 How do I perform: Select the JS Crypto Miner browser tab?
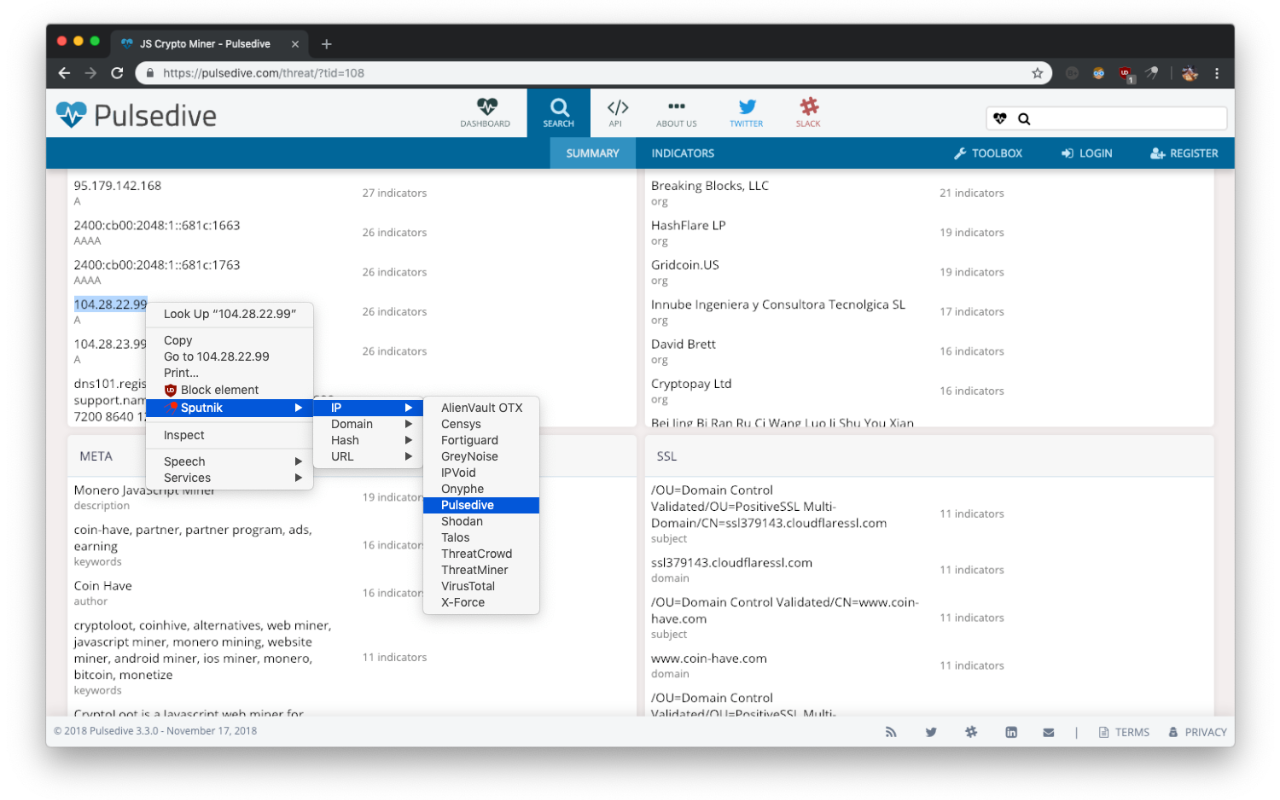[209, 44]
